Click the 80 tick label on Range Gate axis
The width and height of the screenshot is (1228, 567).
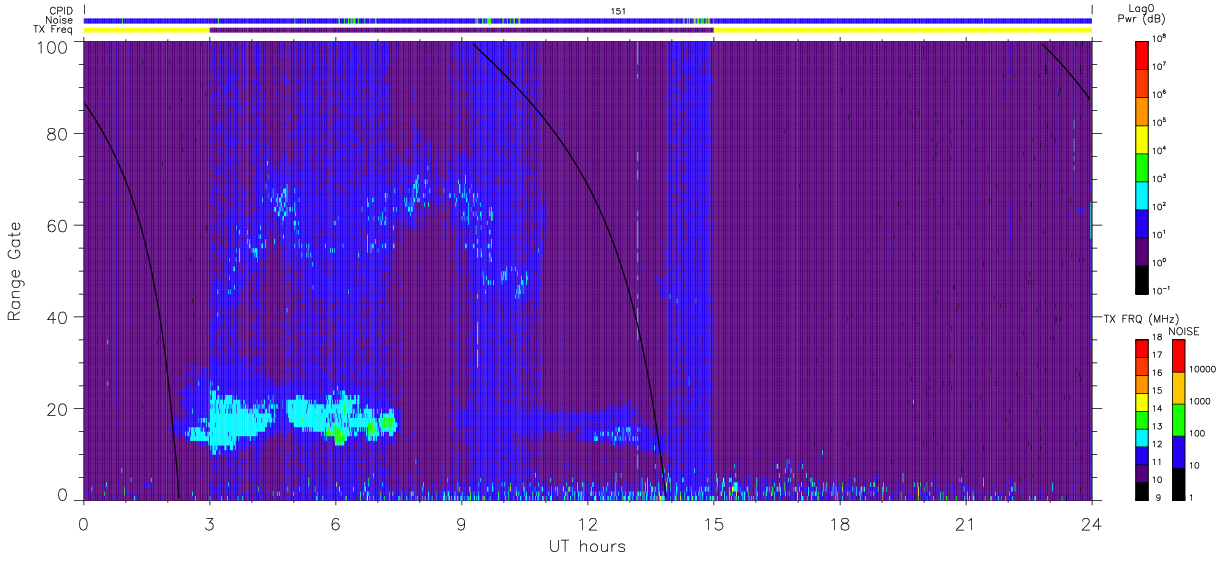point(58,134)
